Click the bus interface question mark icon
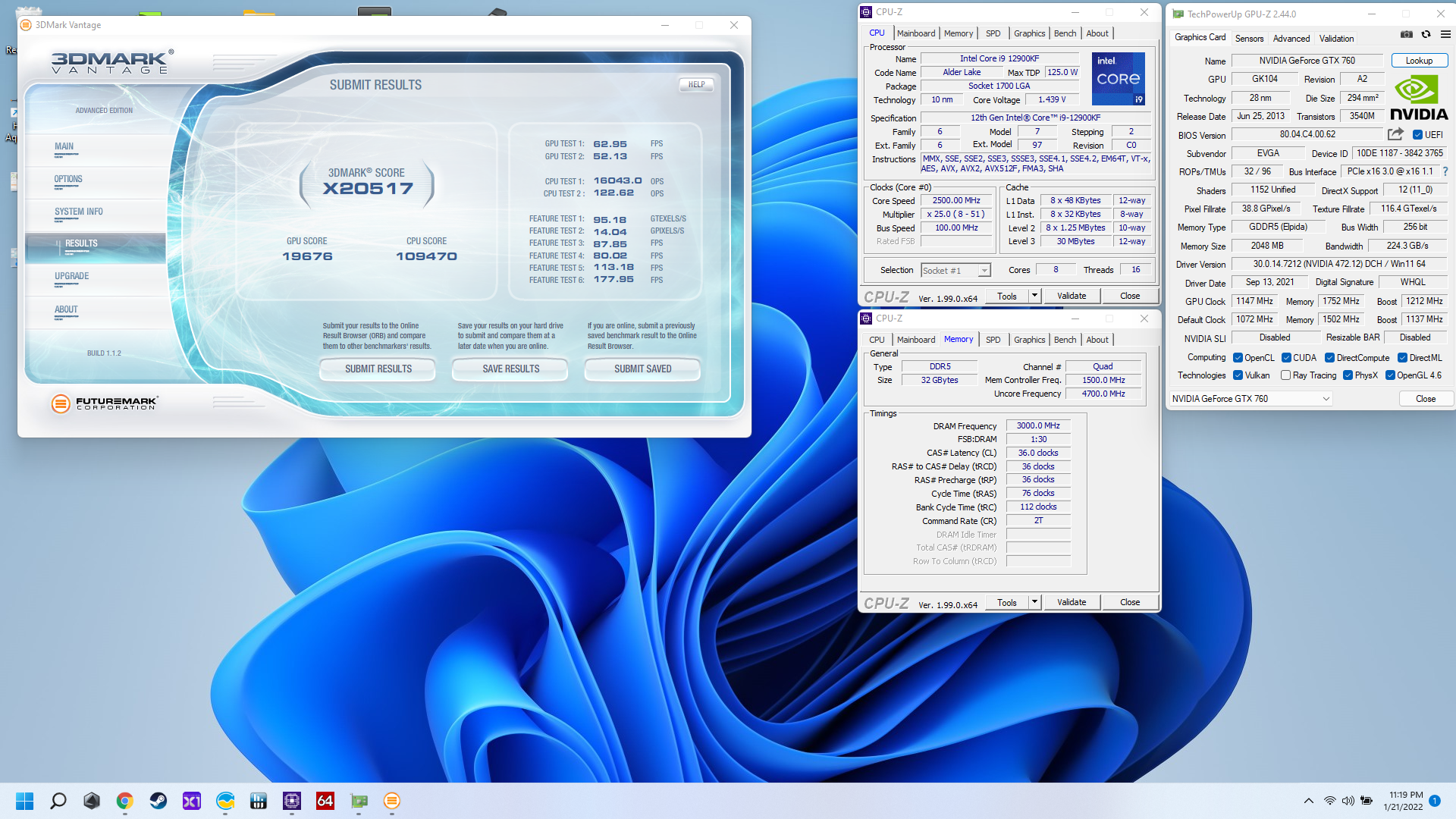 (x=1445, y=171)
